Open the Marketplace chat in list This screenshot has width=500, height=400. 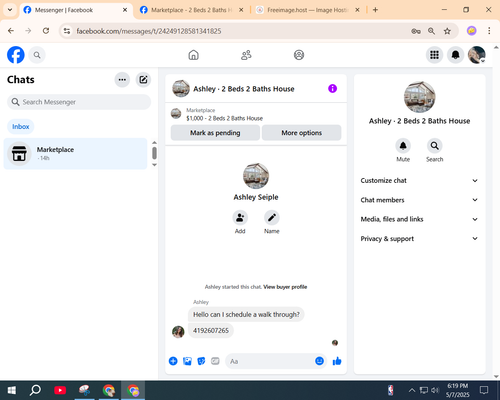tap(75, 154)
